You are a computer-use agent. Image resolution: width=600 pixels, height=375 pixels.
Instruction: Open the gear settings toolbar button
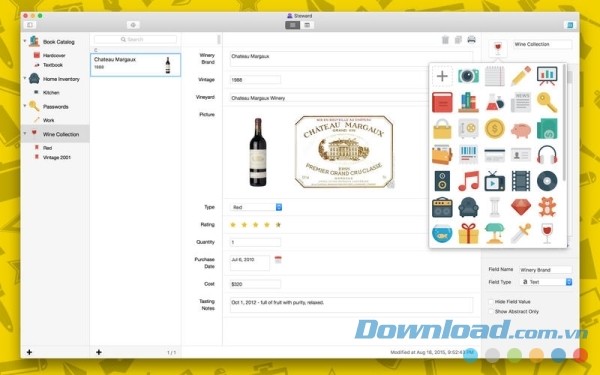click(133, 25)
